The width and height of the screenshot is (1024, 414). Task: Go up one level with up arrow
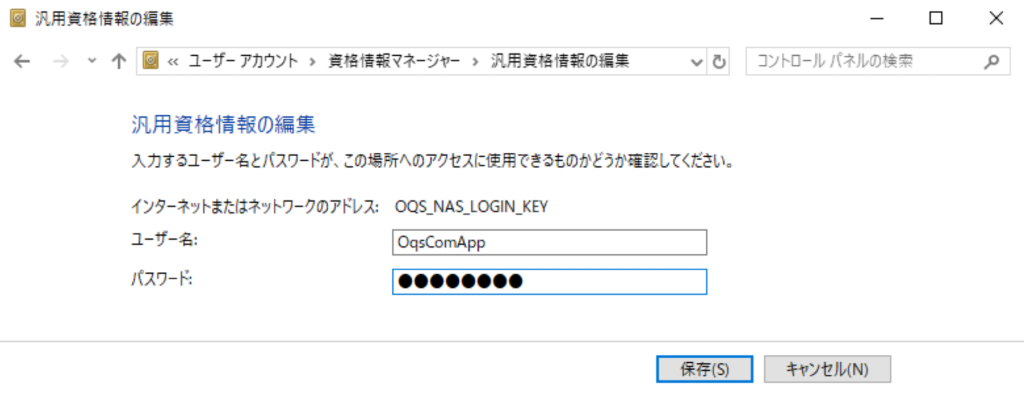[x=119, y=61]
